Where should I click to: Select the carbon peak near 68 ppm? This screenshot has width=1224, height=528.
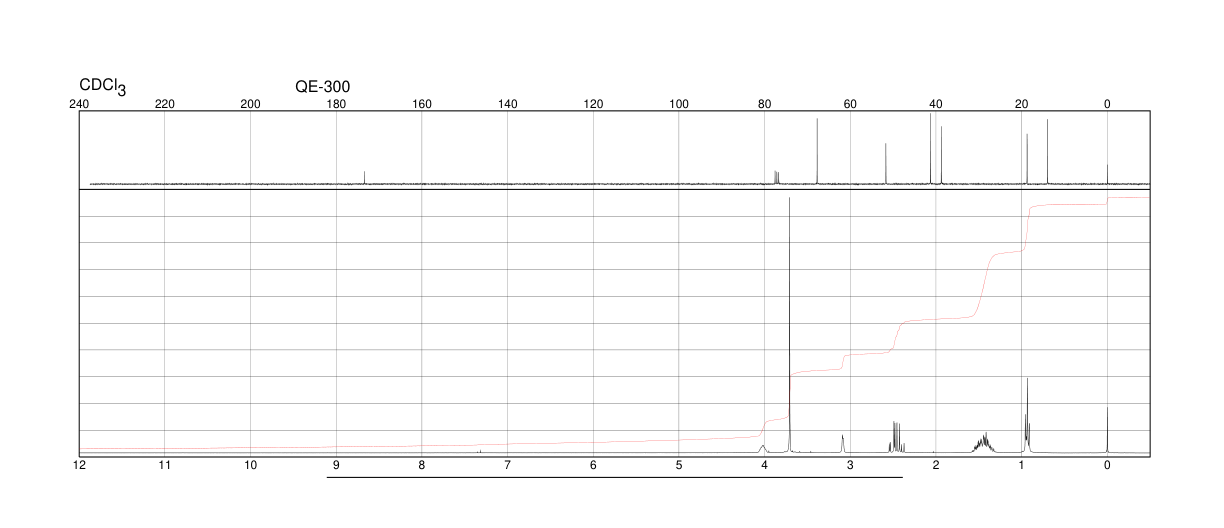pyautogui.click(x=817, y=150)
